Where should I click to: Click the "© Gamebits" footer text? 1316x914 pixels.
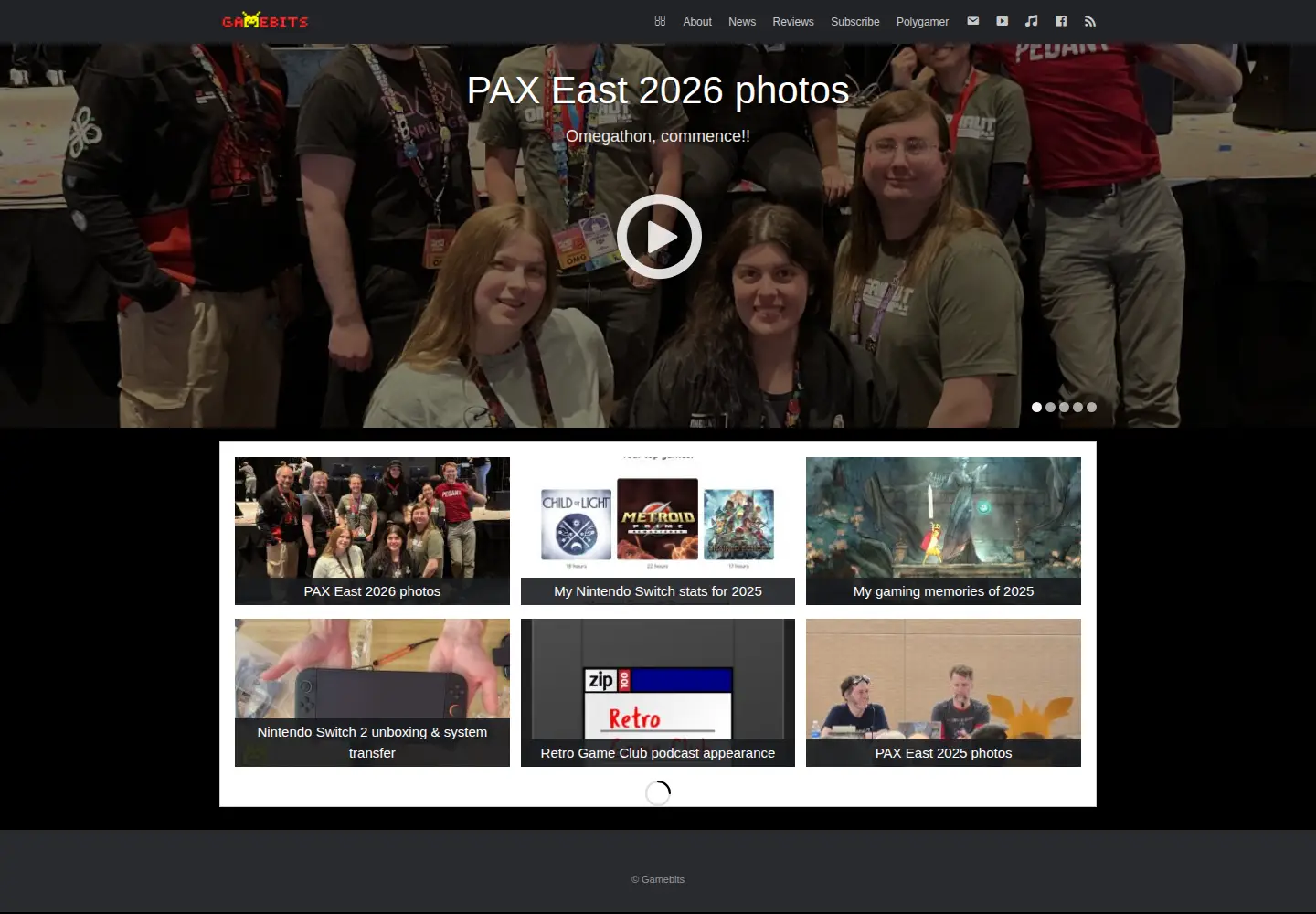pyautogui.click(x=658, y=879)
